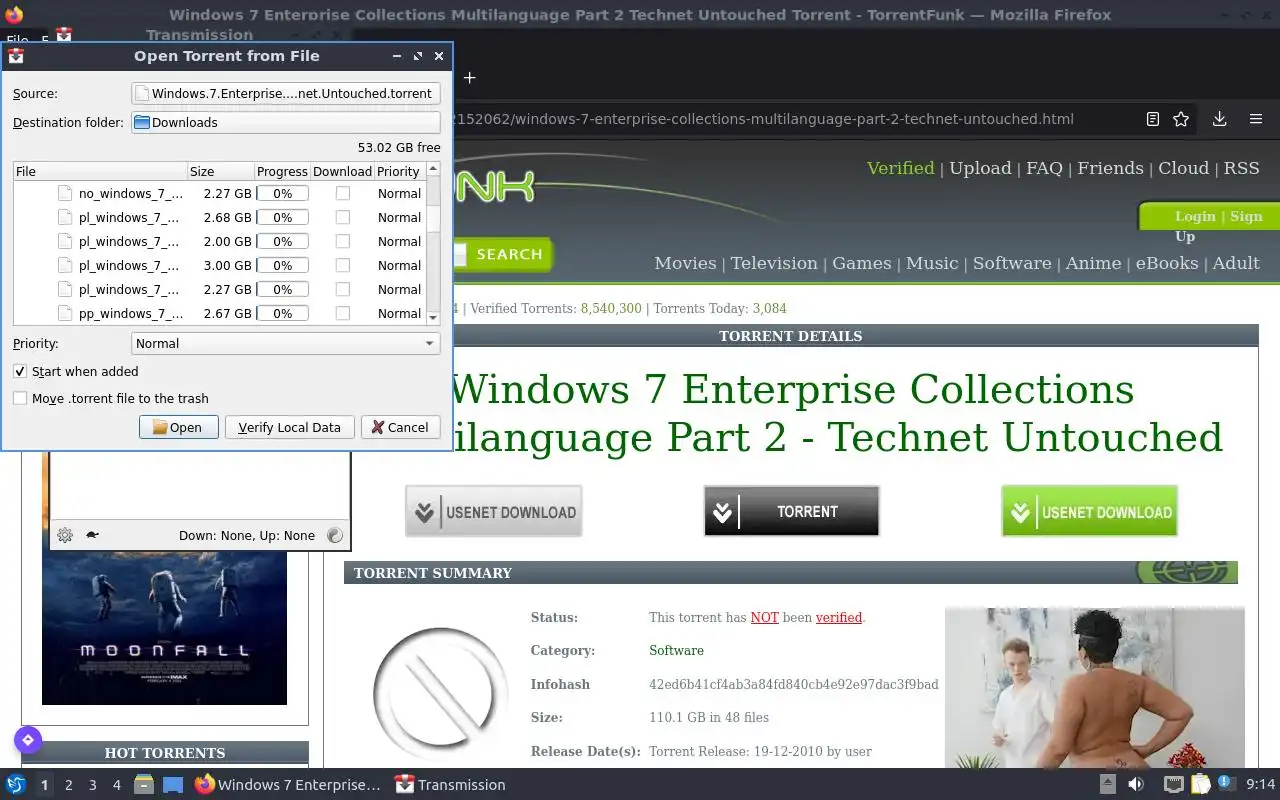
Task: Click Normal priority of the 3.00 GB file
Action: (x=399, y=265)
